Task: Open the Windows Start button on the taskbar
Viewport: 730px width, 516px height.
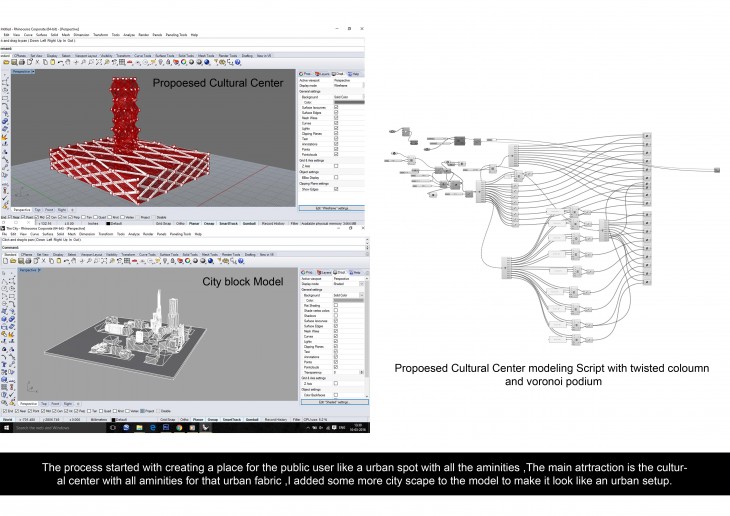Action: pyautogui.click(x=5, y=428)
